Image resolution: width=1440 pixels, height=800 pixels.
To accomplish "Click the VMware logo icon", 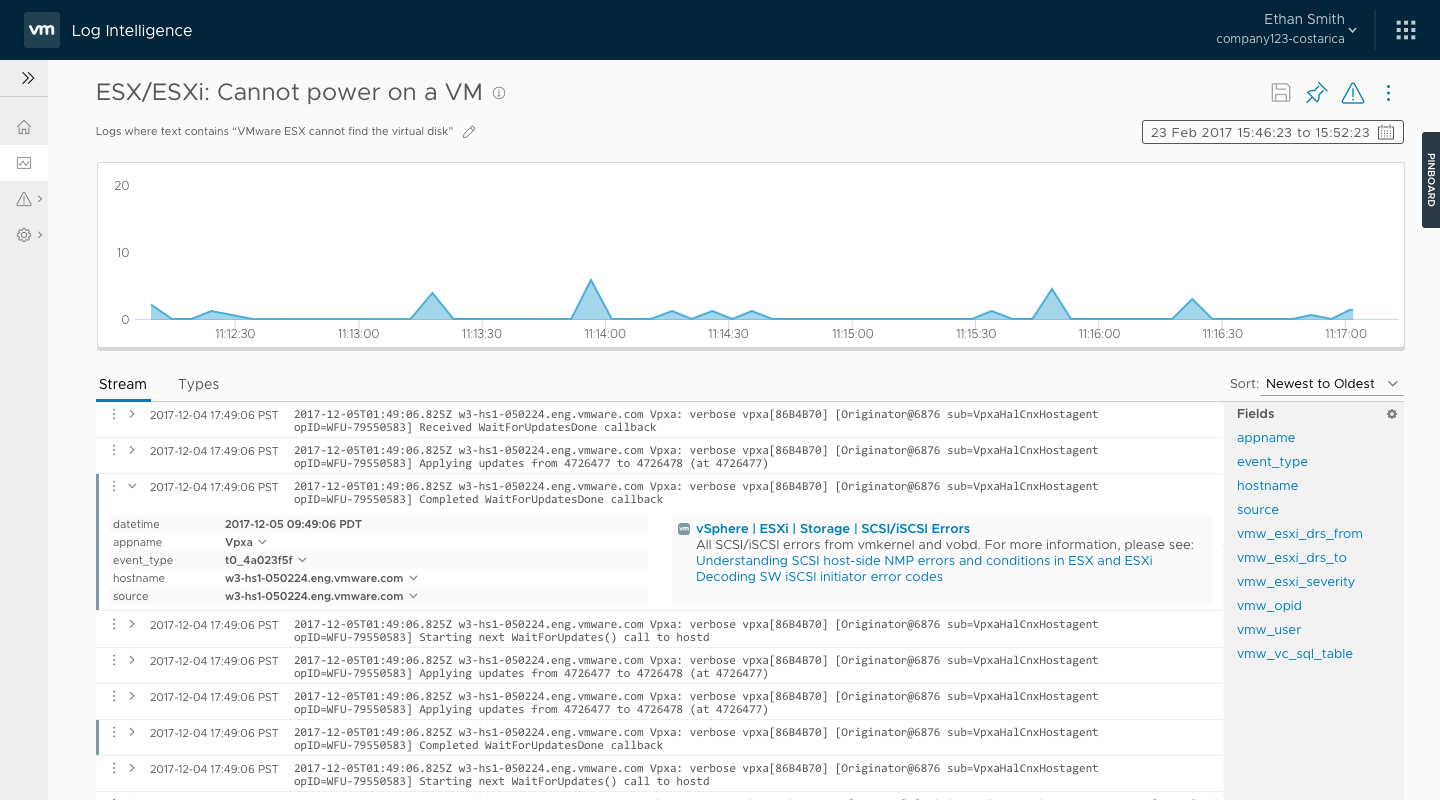I will coord(41,31).
